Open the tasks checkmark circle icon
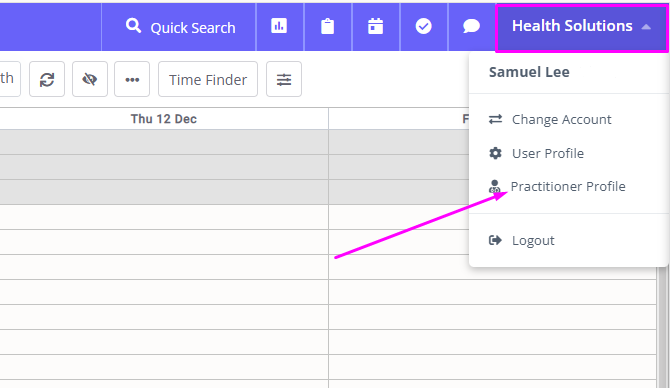670x388 pixels. [x=423, y=26]
